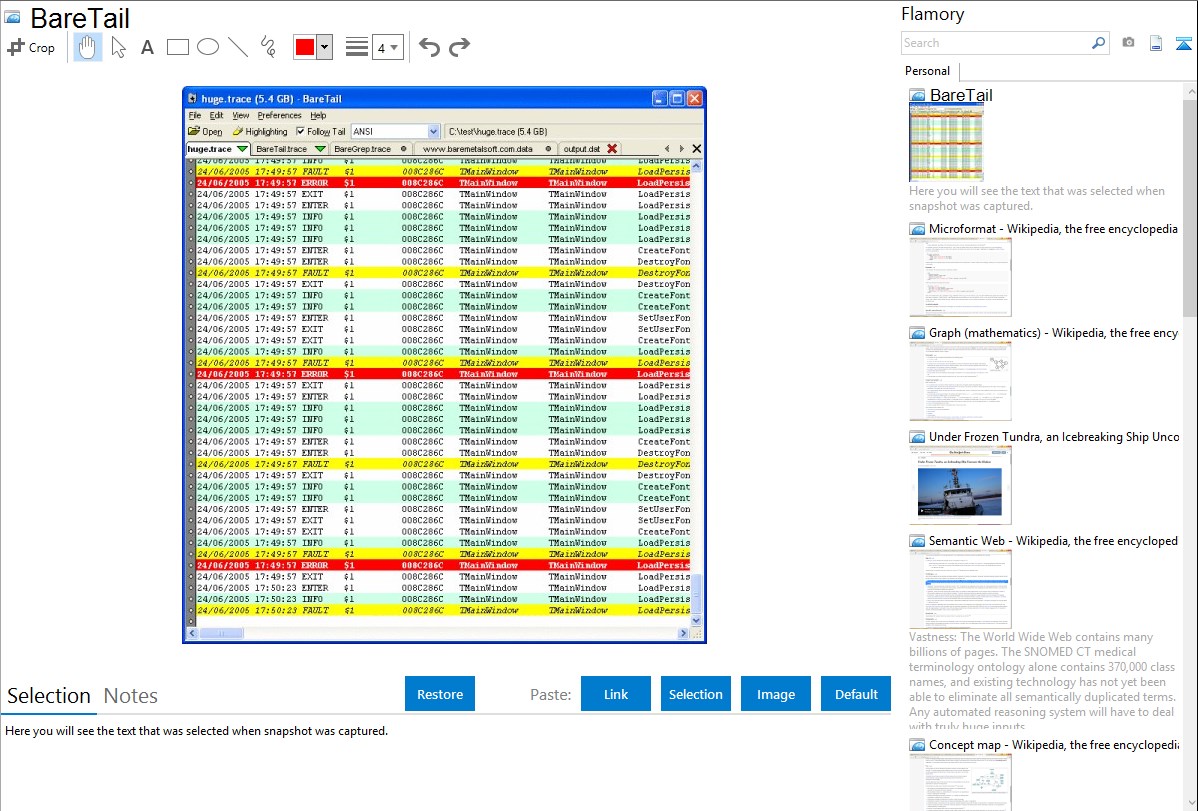Screen dimensions: 1198x811
Task: Click the magnifier search icon
Action: click(1099, 43)
